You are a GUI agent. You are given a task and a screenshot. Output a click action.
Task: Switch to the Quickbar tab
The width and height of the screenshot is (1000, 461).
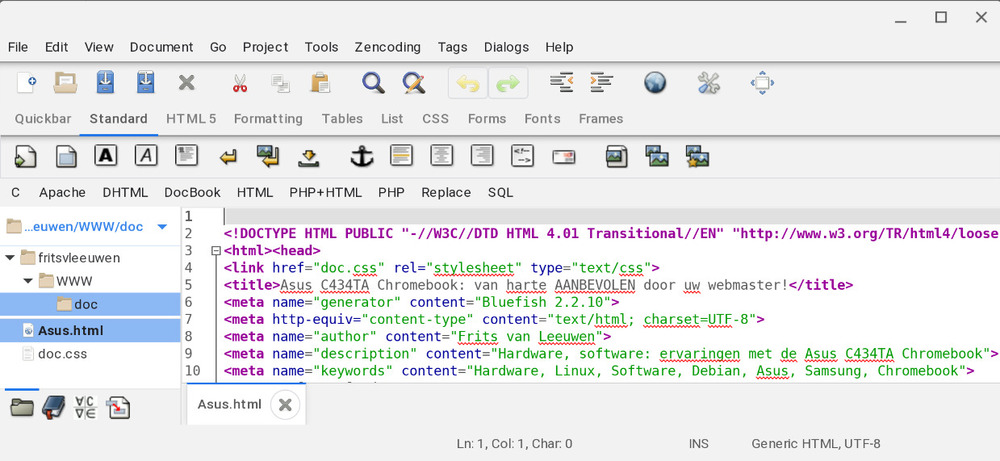[43, 119]
